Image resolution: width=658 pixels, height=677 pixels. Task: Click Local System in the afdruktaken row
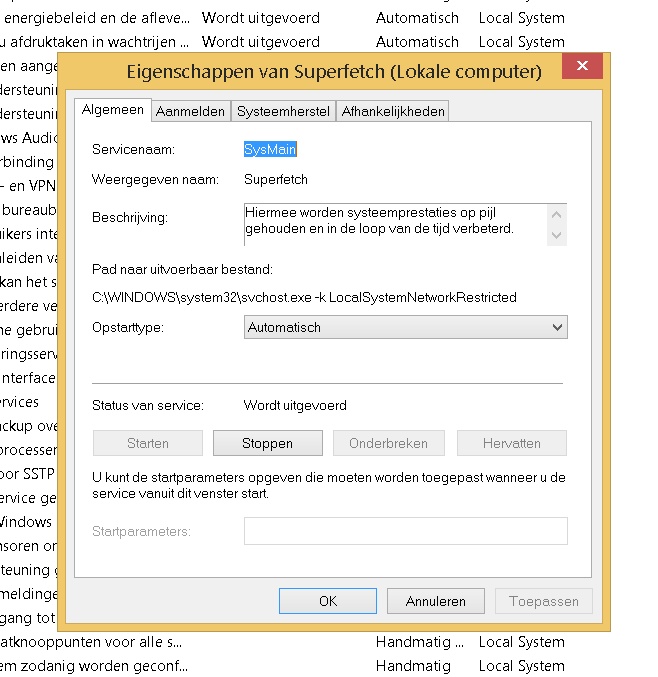point(522,42)
